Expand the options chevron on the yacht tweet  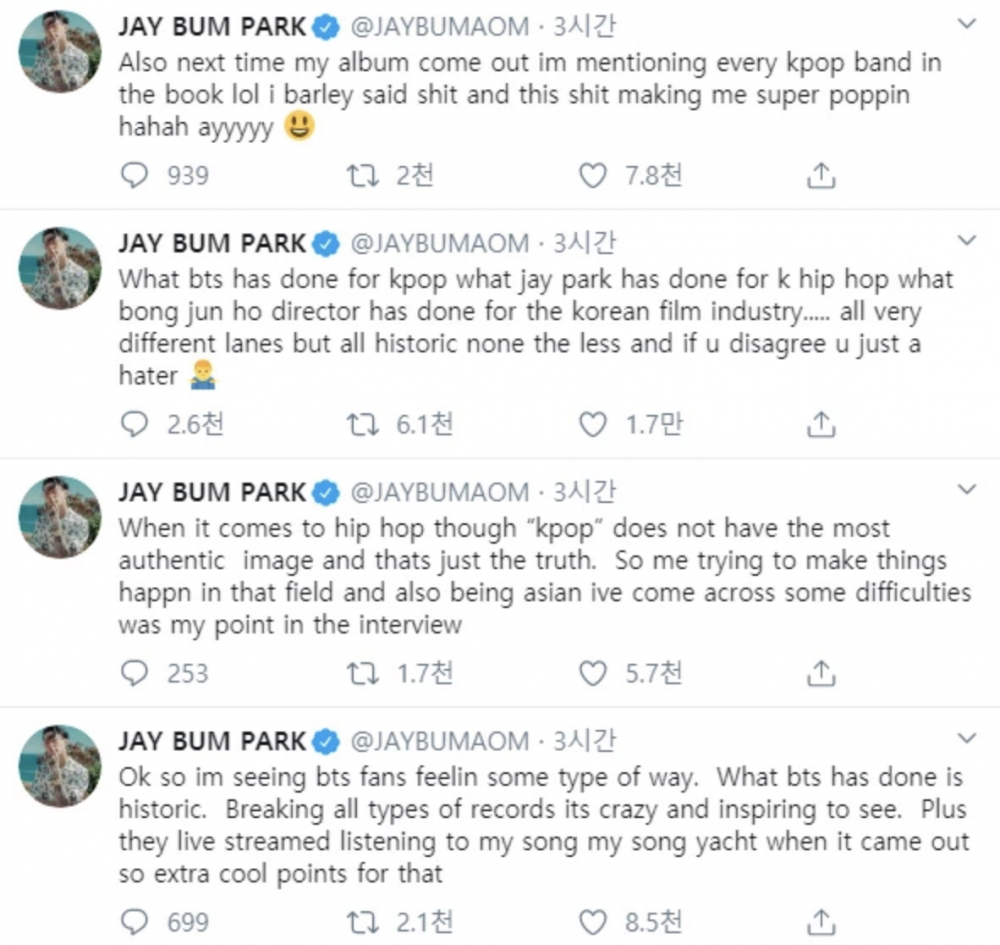click(966, 738)
